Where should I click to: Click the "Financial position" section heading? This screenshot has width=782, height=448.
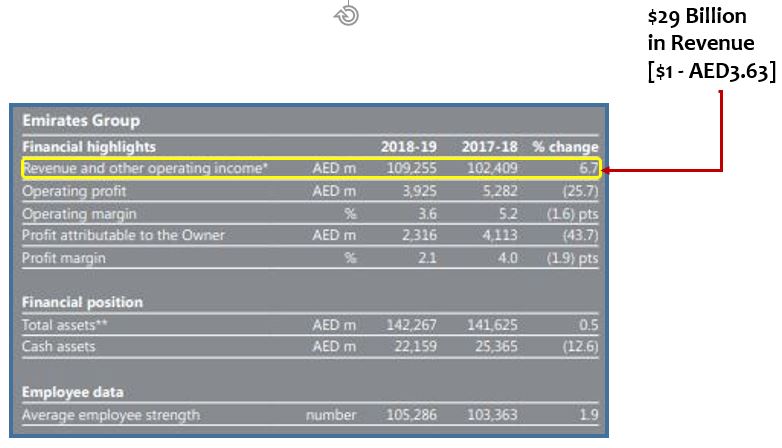(82, 302)
